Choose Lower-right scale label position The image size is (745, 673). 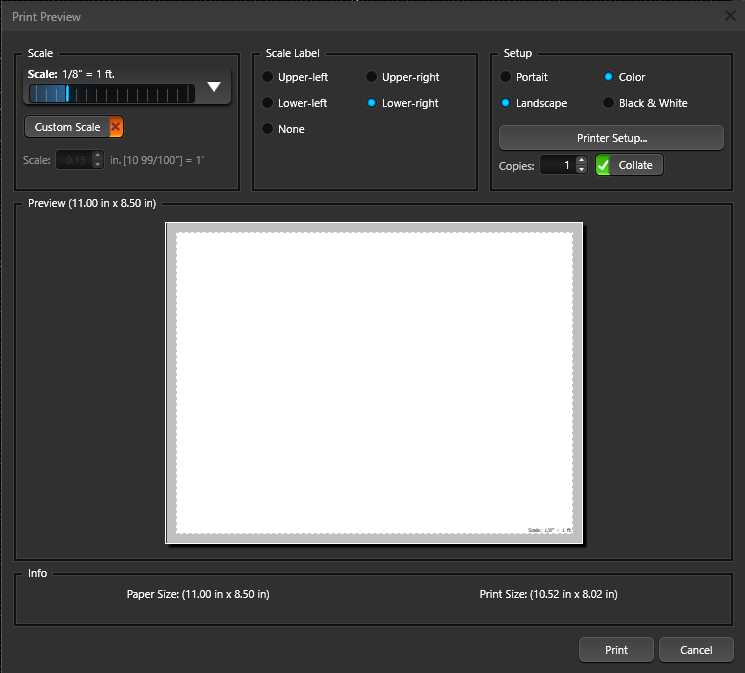coord(372,103)
